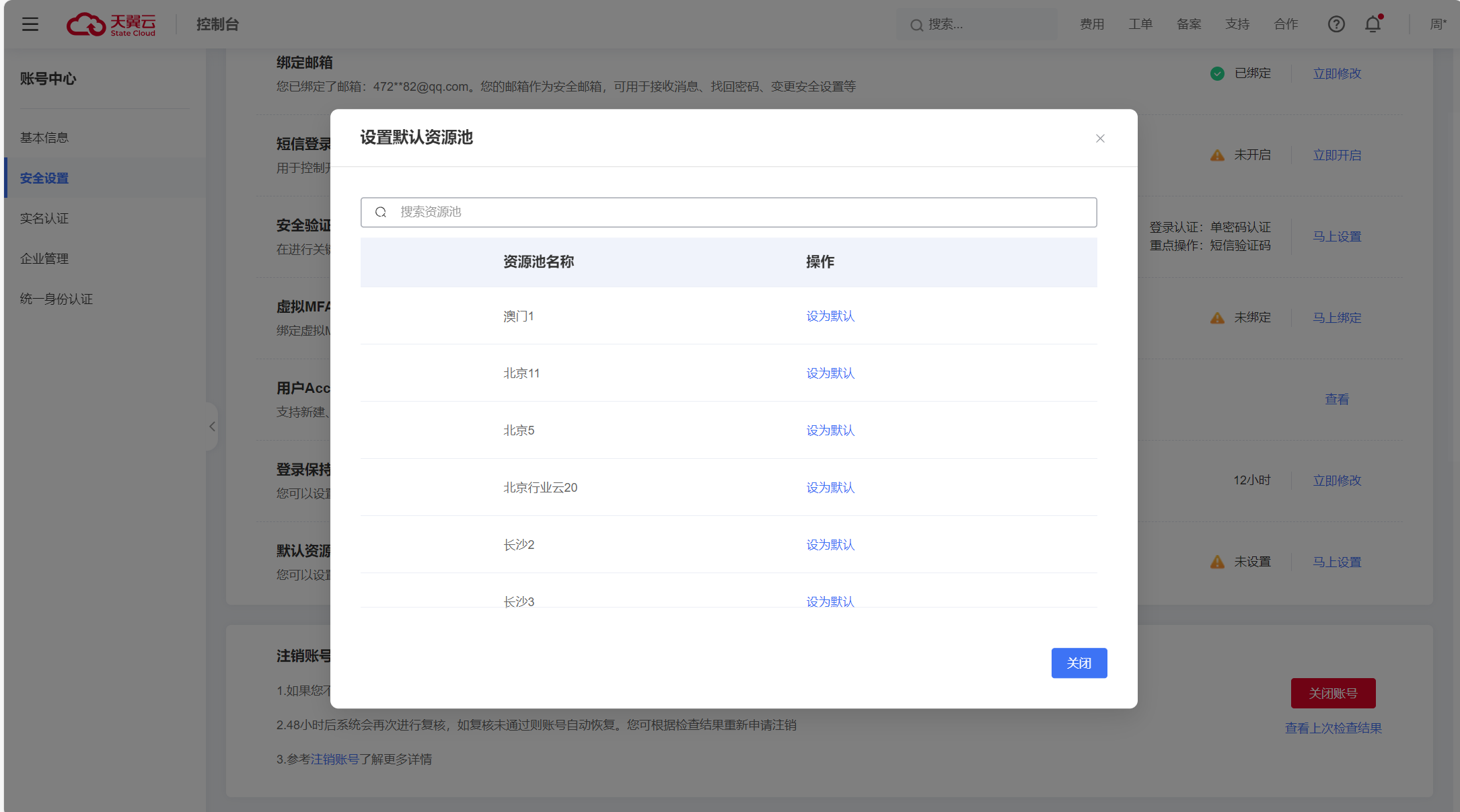Open the 注销账号 help link
This screenshot has width=1460, height=812.
click(x=334, y=760)
